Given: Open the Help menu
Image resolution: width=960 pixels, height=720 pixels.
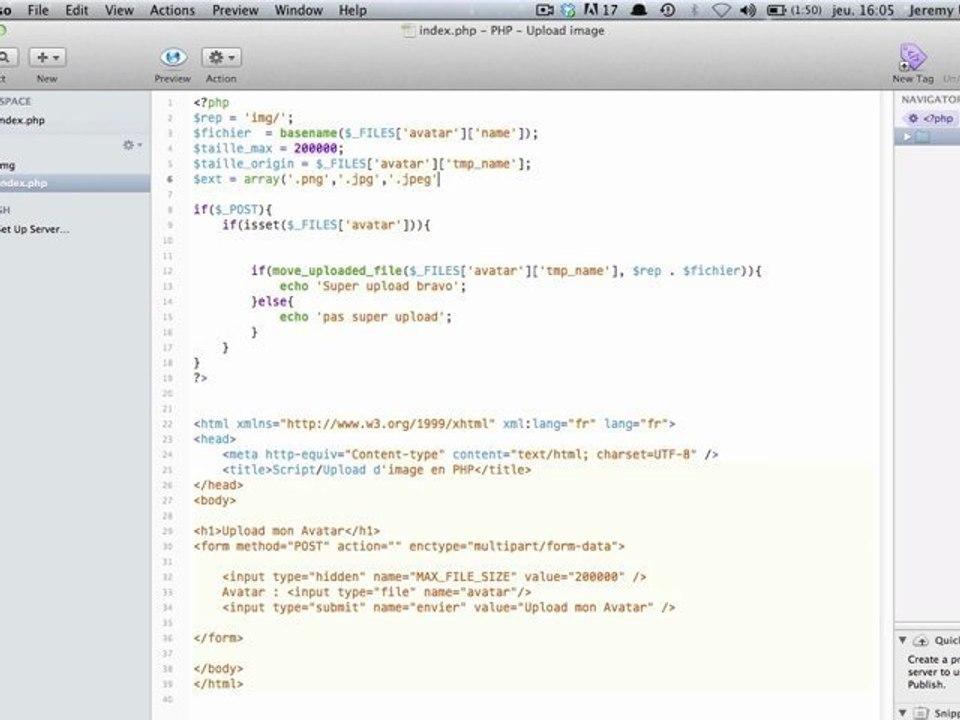Looking at the screenshot, I should [353, 10].
